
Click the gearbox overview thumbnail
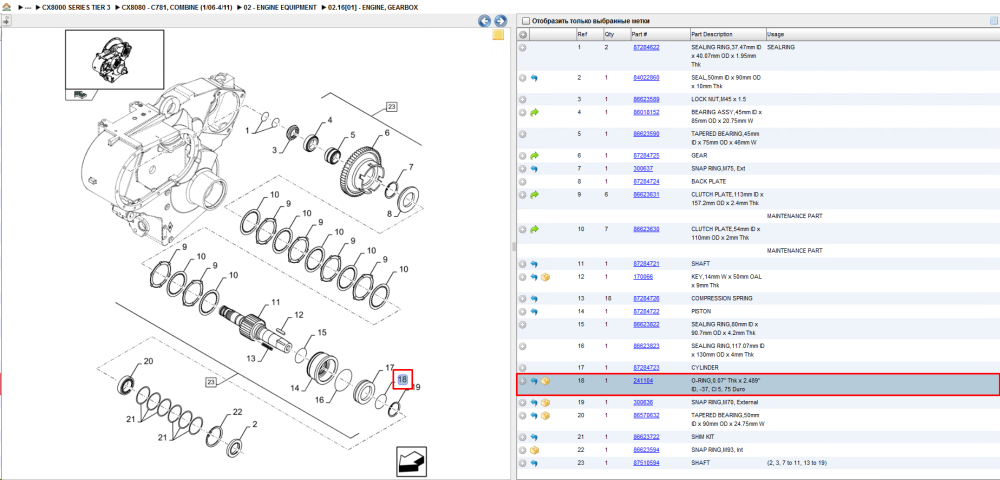pyautogui.click(x=115, y=59)
